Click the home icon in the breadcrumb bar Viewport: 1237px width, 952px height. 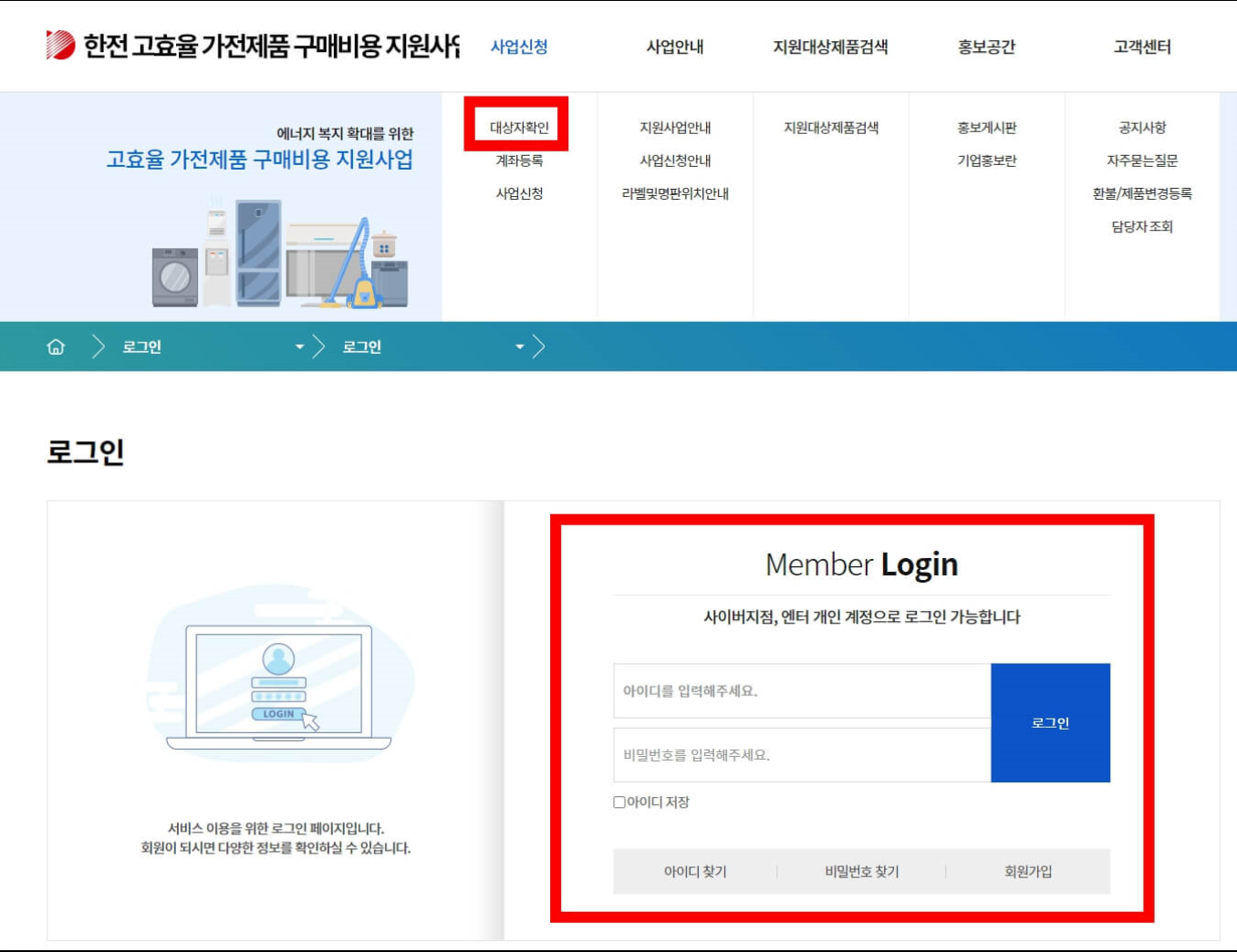[x=57, y=346]
